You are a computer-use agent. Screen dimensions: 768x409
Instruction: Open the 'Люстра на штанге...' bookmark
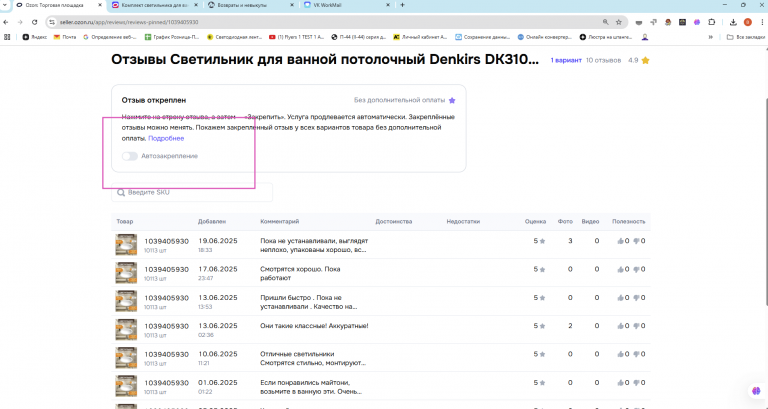coord(606,37)
